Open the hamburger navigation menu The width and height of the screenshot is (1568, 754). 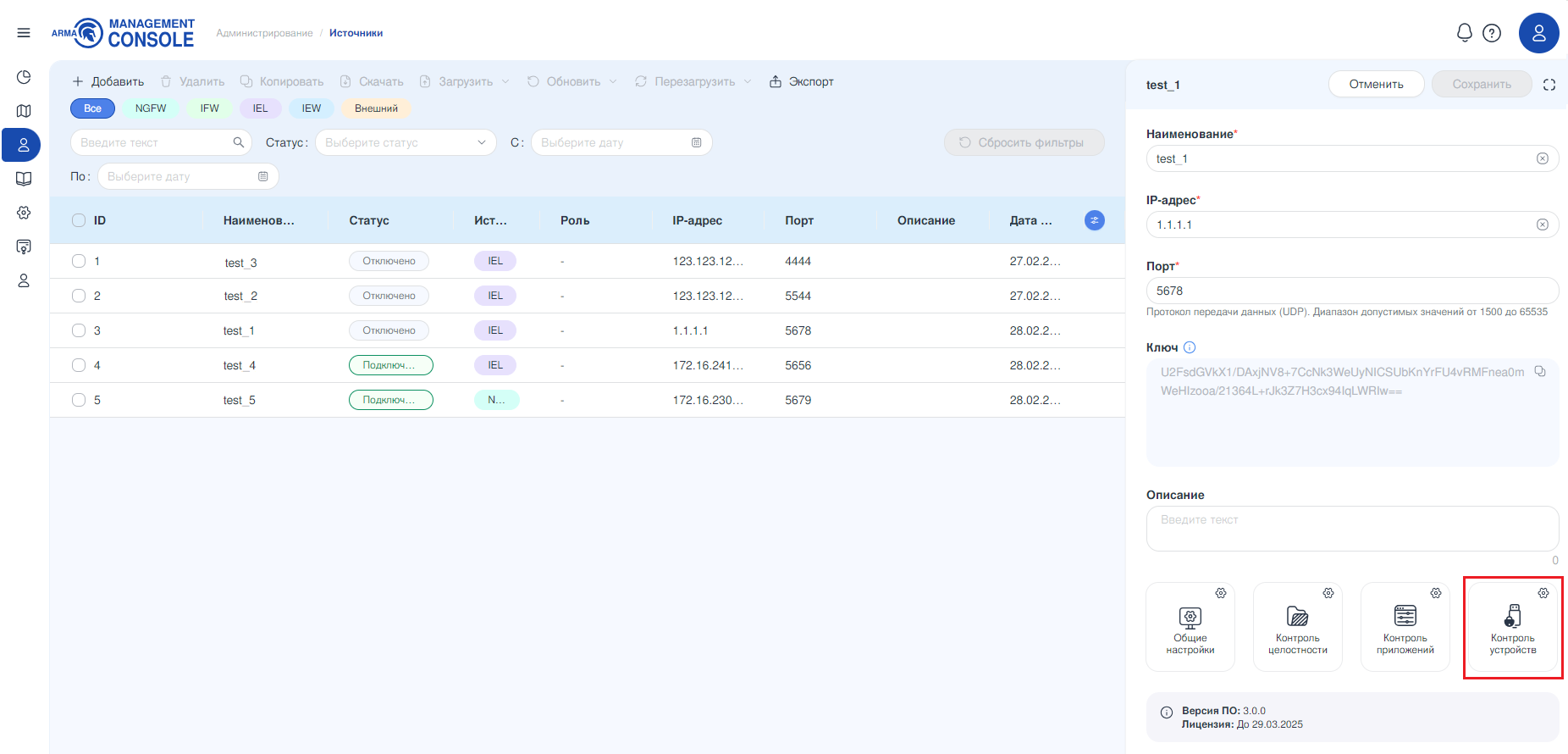(x=24, y=33)
